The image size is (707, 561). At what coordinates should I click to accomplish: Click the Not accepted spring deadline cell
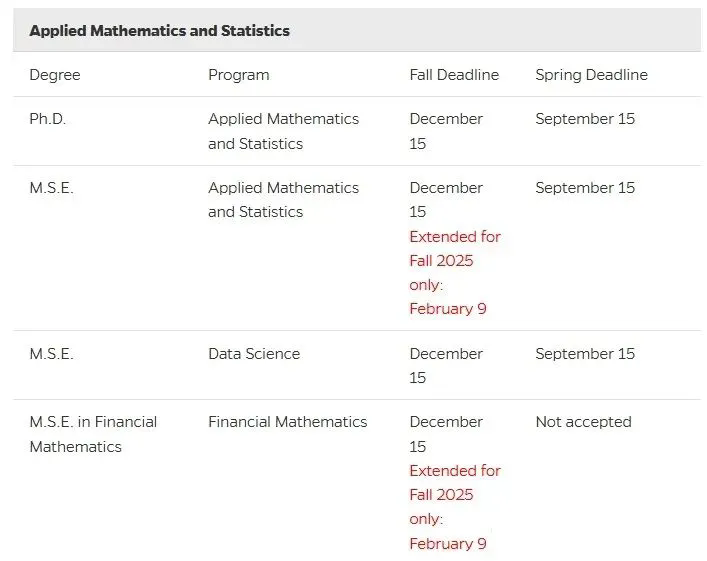(x=583, y=422)
